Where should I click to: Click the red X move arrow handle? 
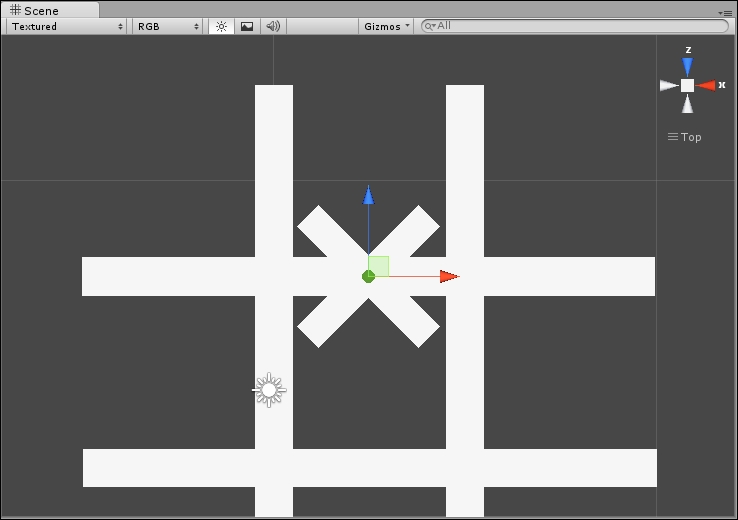point(449,277)
